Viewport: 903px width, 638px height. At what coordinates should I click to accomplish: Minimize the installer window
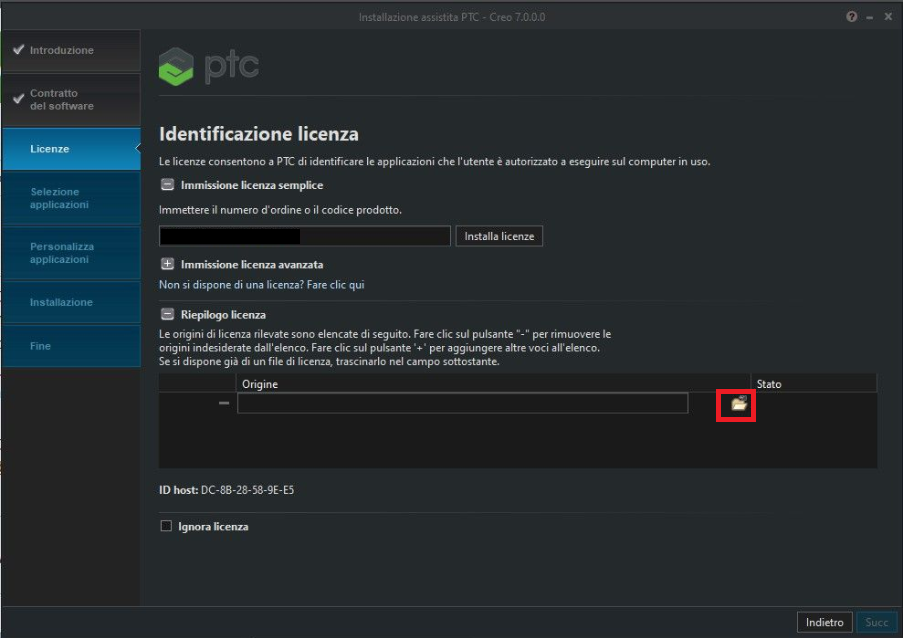[x=870, y=17]
